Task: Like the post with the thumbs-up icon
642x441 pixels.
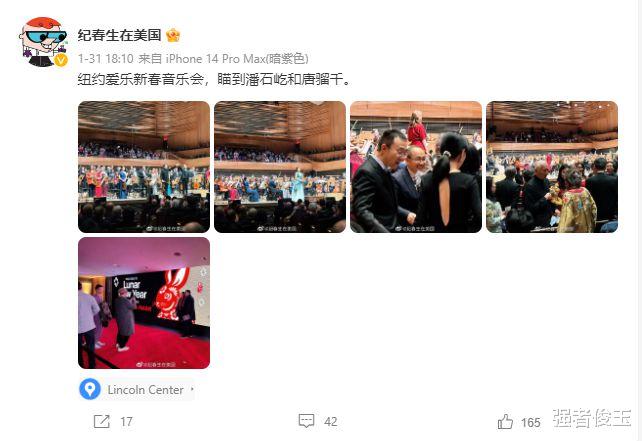Action: coord(505,422)
